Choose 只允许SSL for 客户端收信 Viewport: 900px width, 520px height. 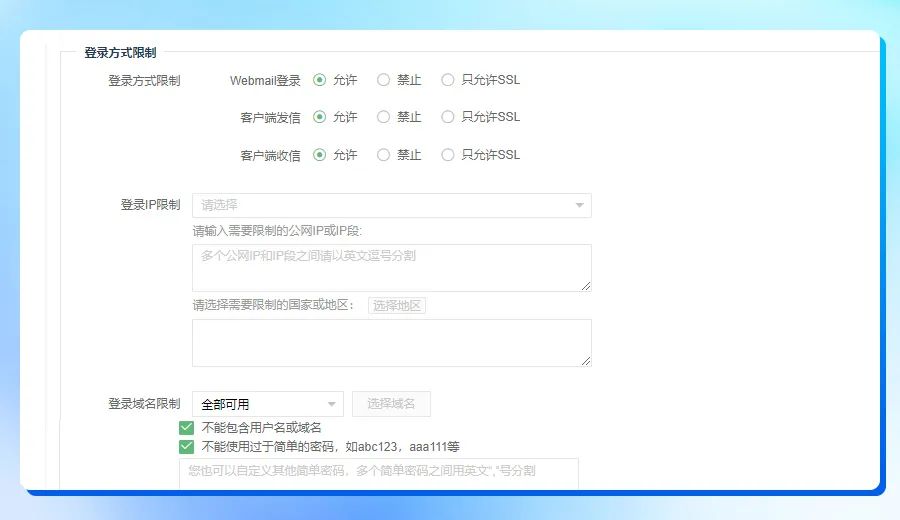pos(448,155)
